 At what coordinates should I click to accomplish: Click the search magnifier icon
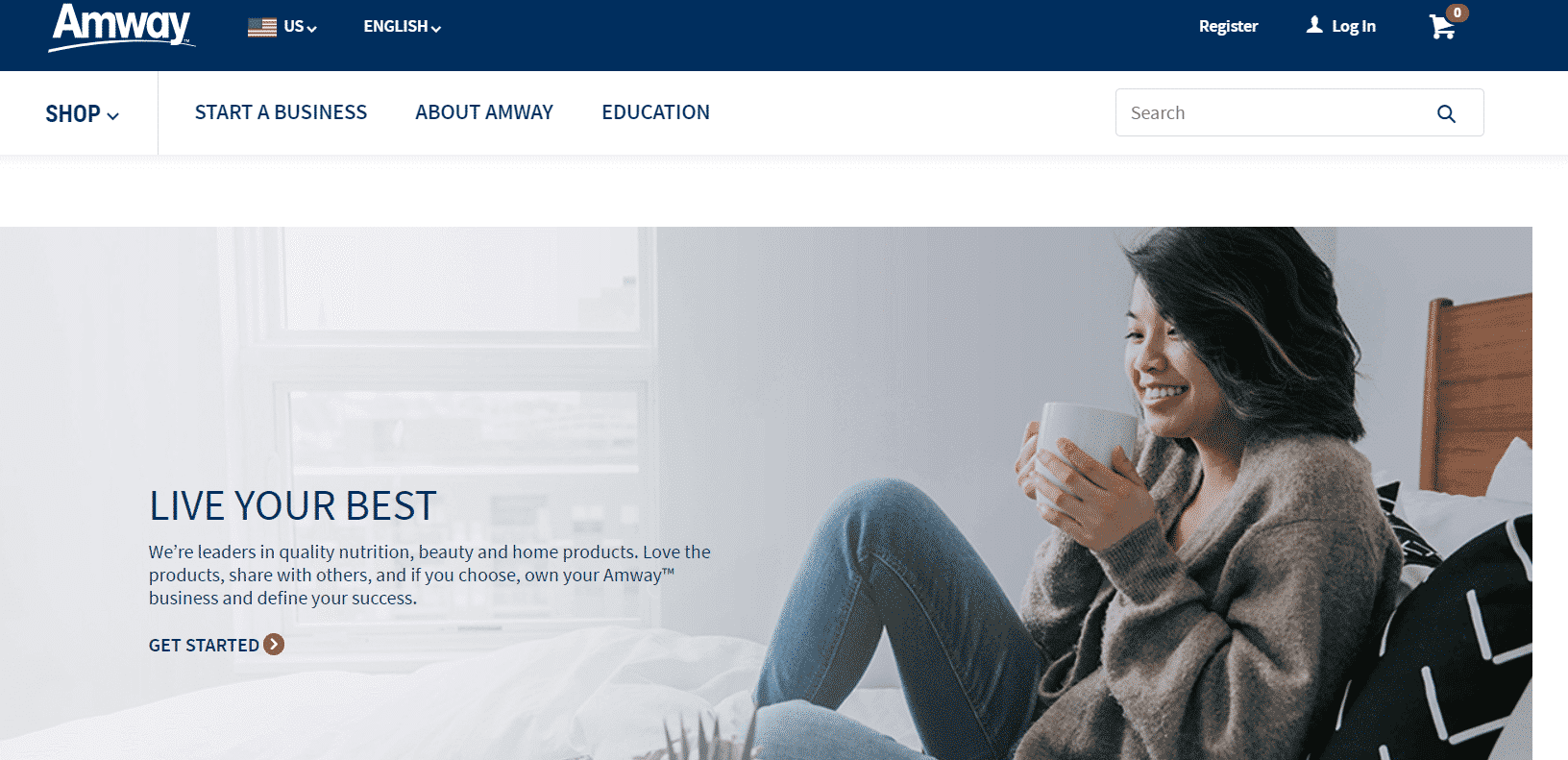coord(1446,113)
